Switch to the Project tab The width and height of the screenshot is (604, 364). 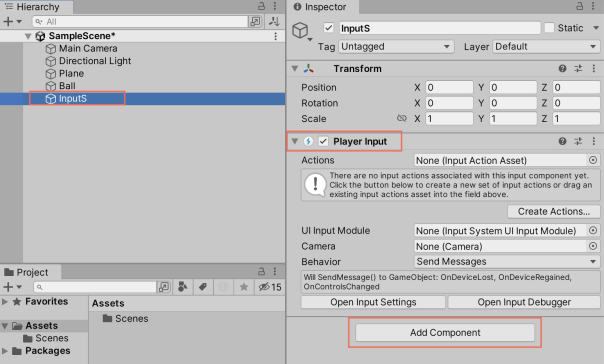(x=31, y=272)
